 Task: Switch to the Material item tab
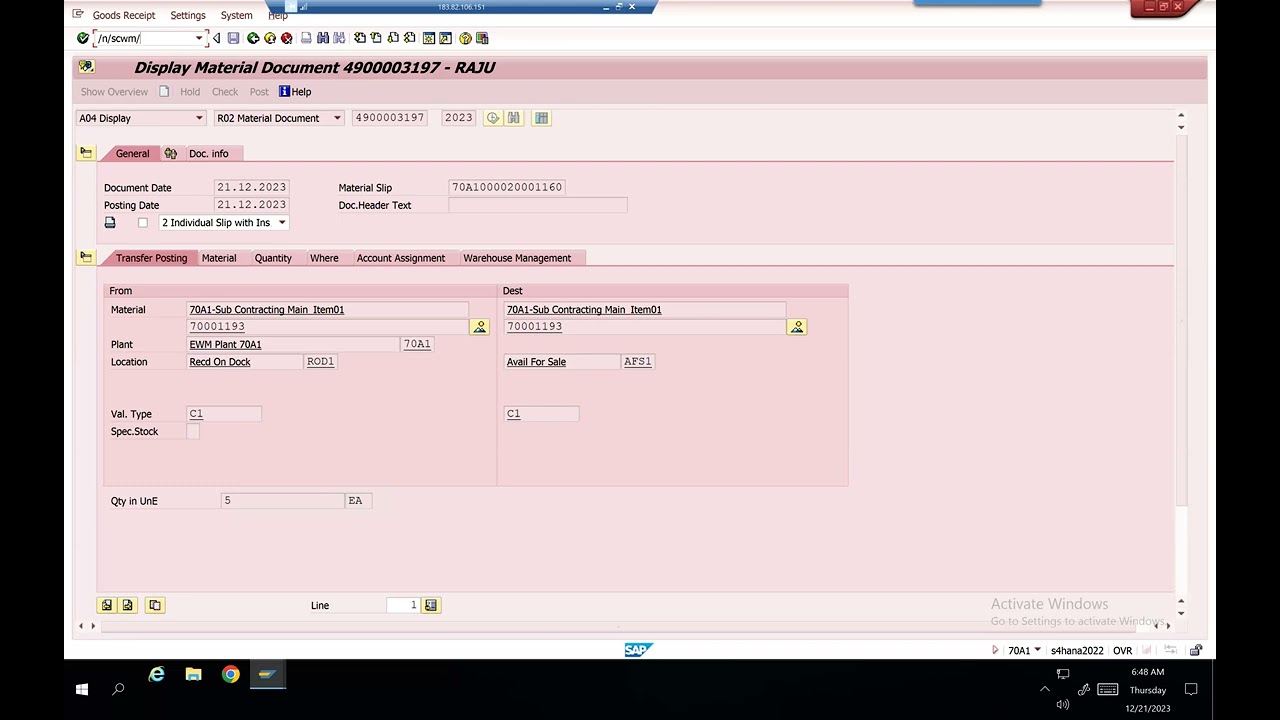[219, 258]
